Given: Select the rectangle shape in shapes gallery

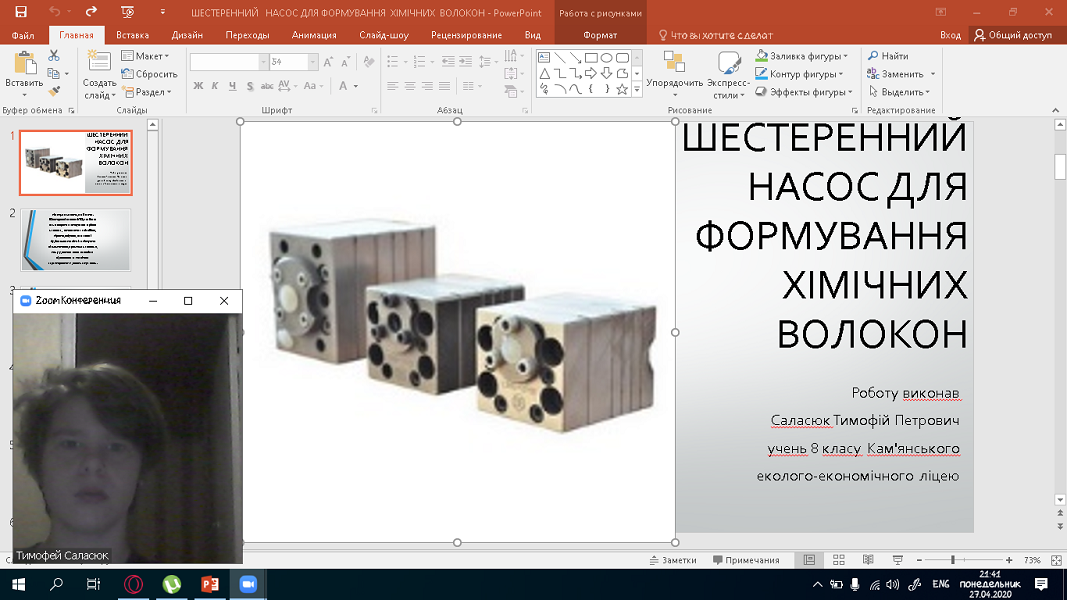Looking at the screenshot, I should (x=591, y=58).
